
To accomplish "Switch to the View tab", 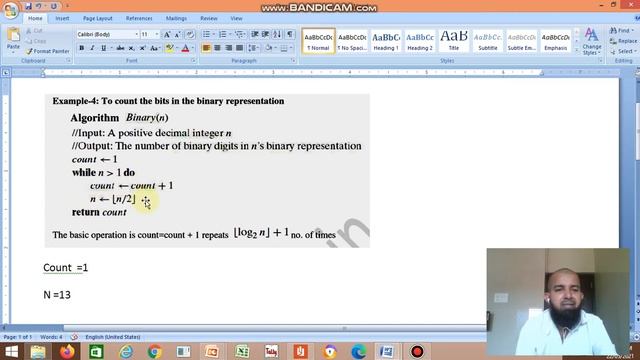I will (236, 18).
